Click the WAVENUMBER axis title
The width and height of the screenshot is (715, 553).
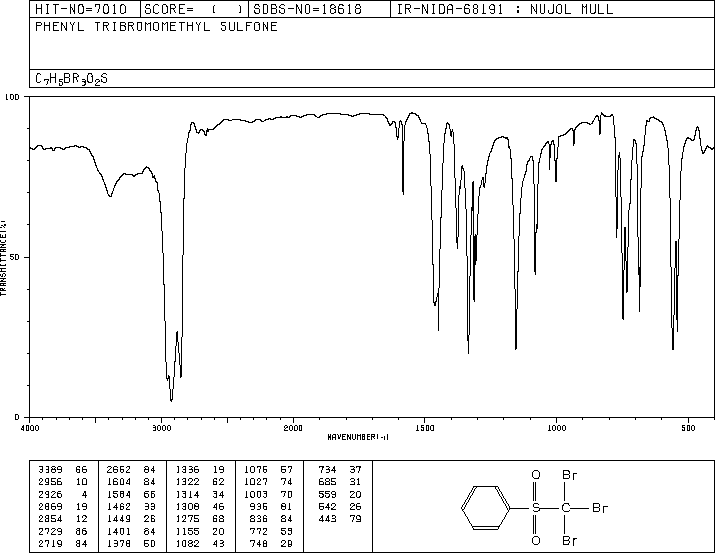click(358, 437)
